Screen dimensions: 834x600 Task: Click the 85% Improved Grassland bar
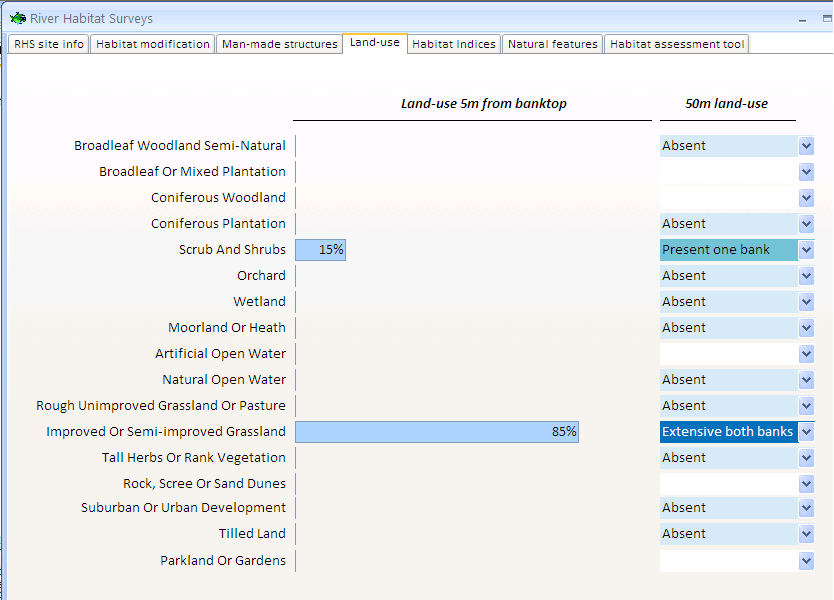pos(437,432)
